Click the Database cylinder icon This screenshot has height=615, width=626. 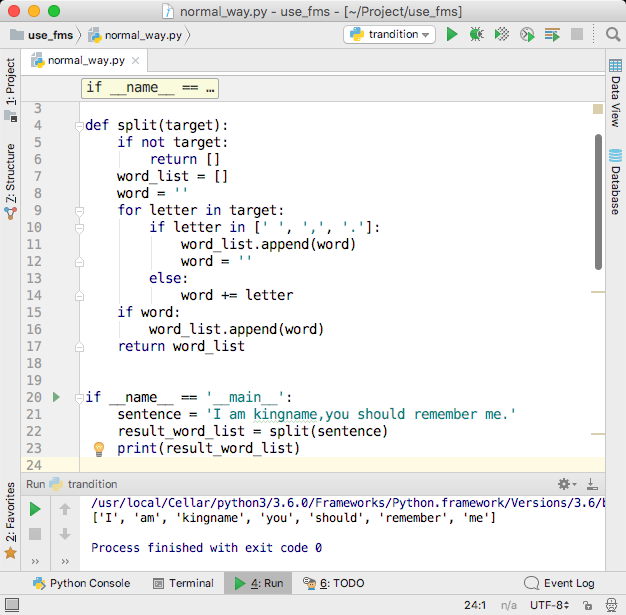[x=615, y=155]
